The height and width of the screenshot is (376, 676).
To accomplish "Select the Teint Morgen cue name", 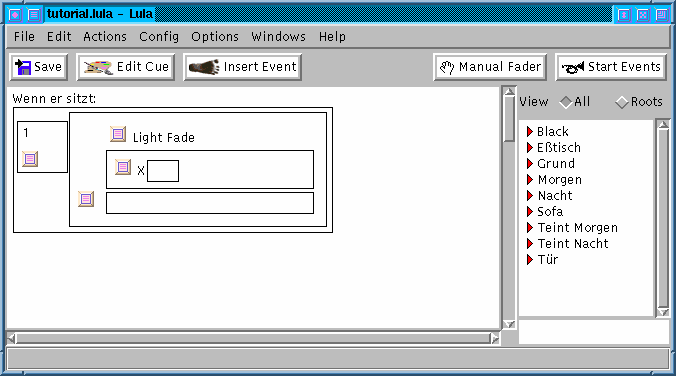I will 578,228.
